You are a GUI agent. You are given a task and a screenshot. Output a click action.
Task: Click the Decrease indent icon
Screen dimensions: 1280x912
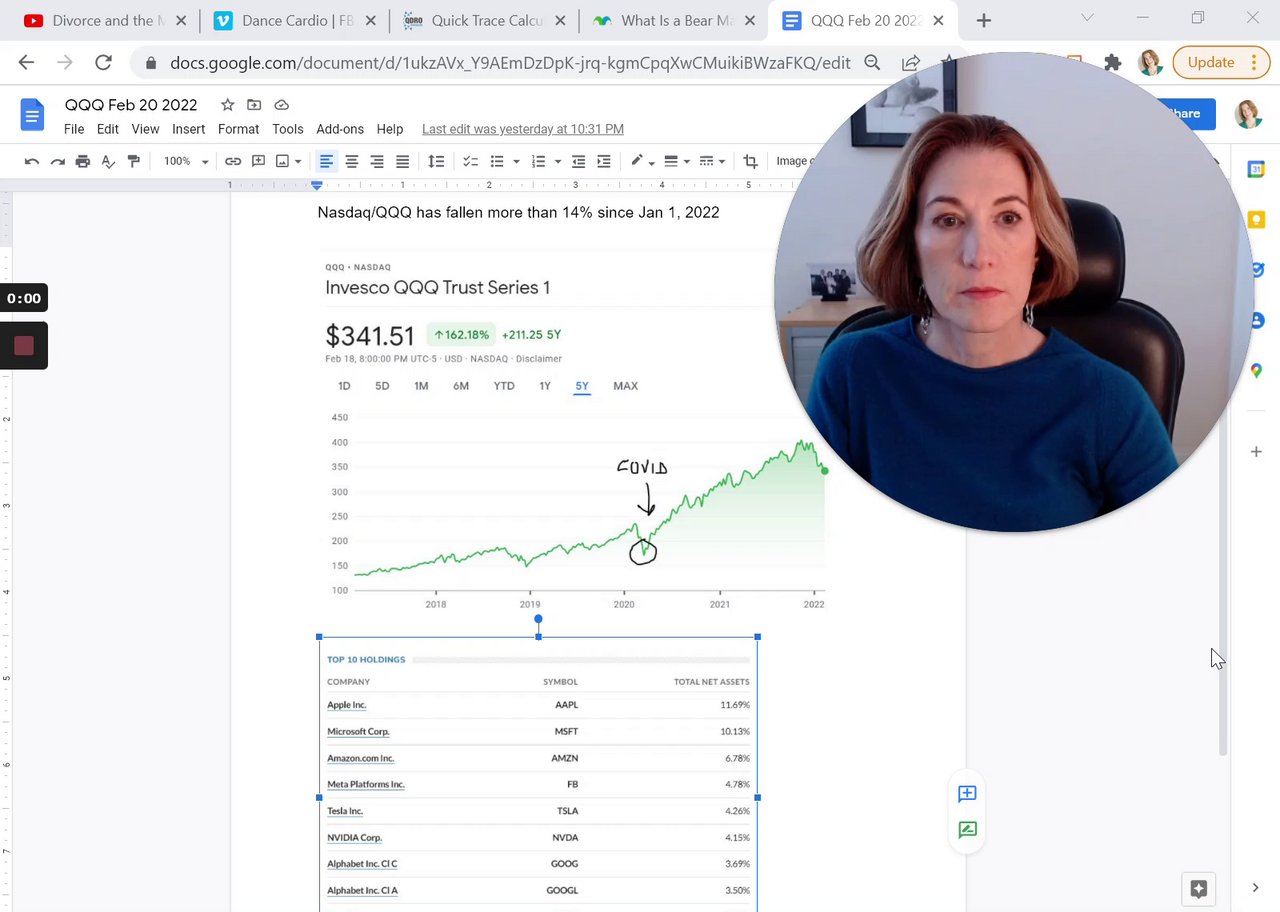click(x=578, y=161)
